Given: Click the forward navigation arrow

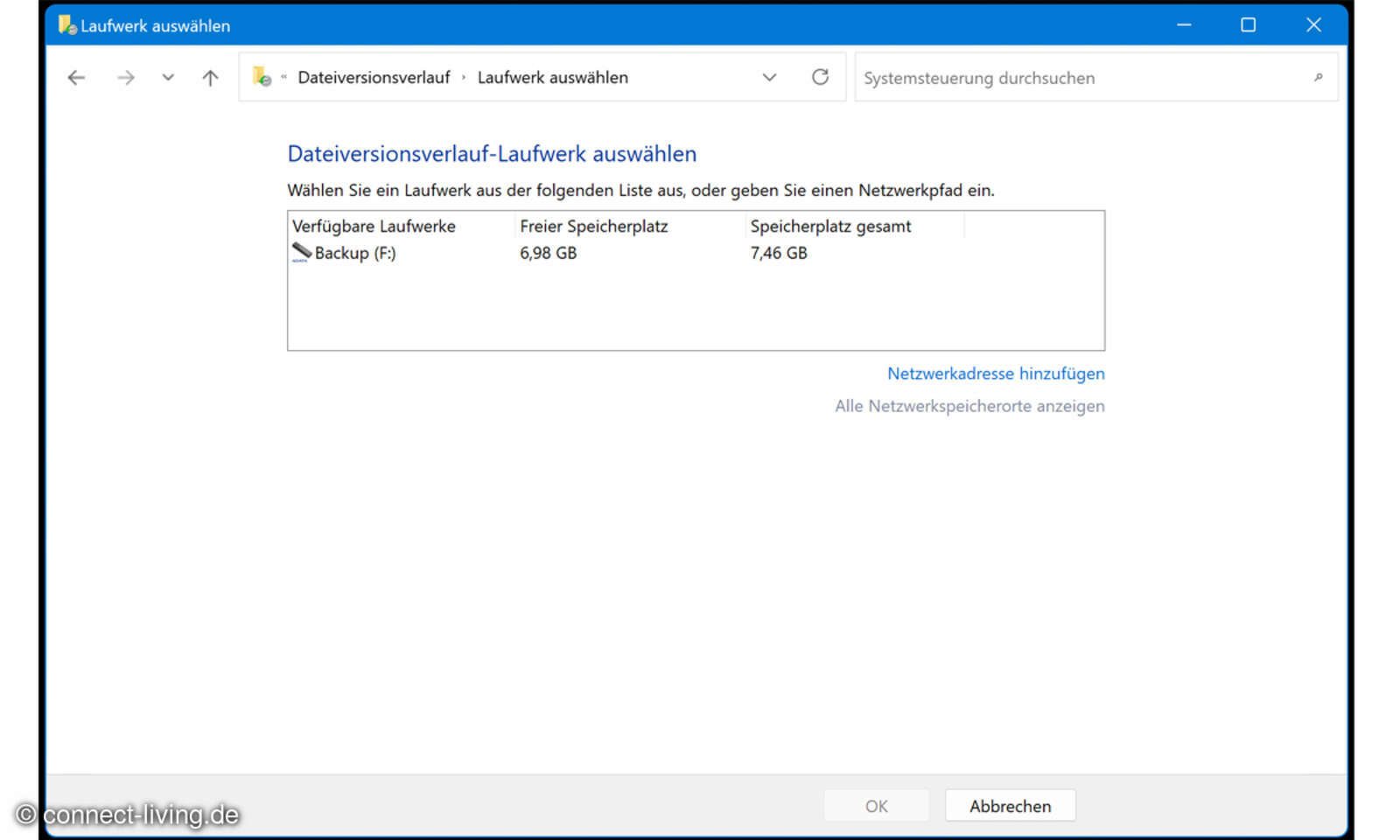Looking at the screenshot, I should coord(125,77).
